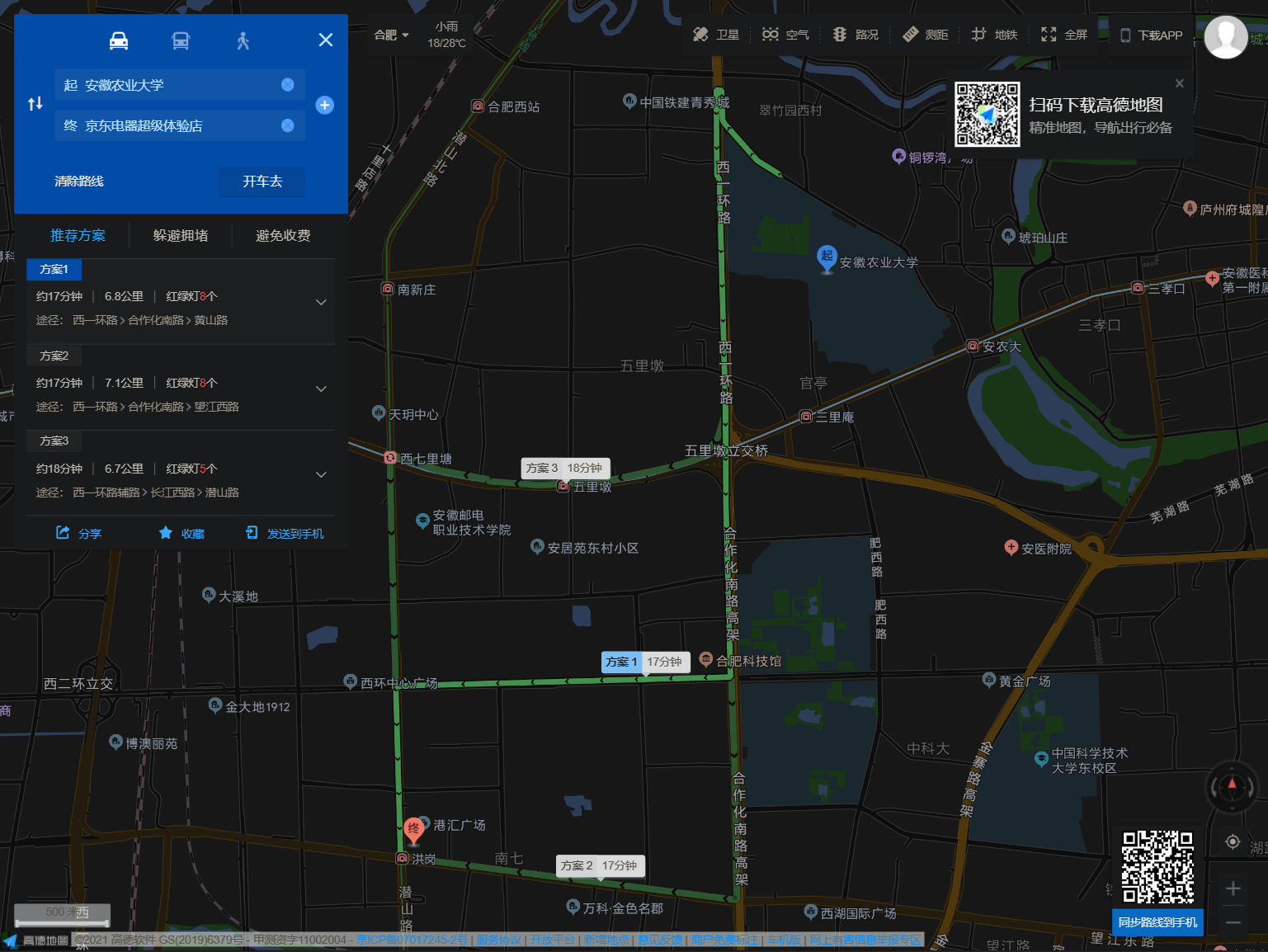This screenshot has width=1268, height=952.
Task: Select the 方案1 route label
Action: pos(54,270)
